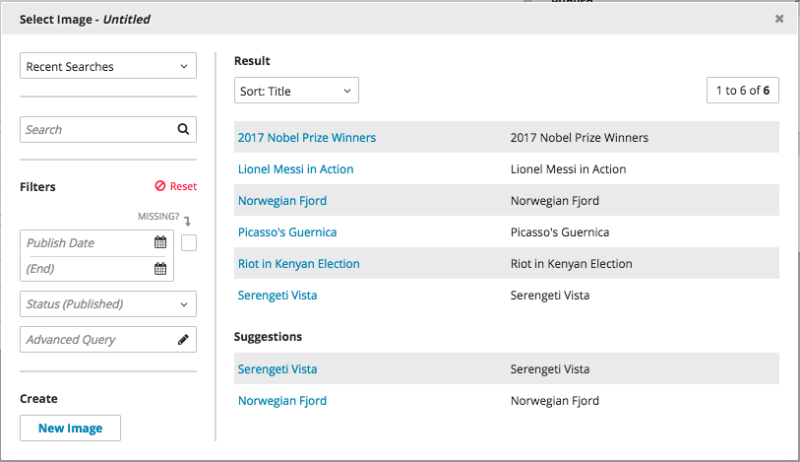Select Norwegian Fjord under Suggestions
Viewport: 800px width, 462px height.
click(x=282, y=401)
